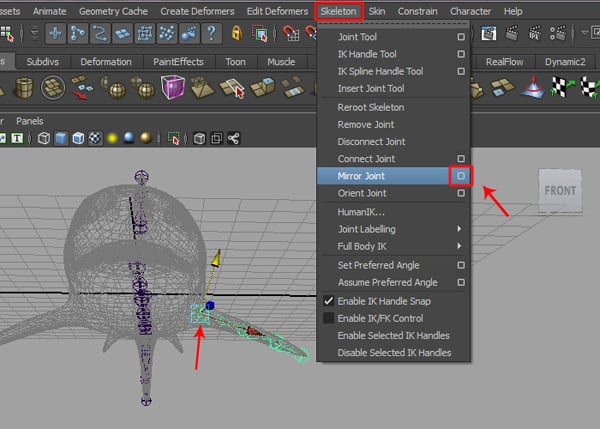Enable the IK/FK Control checkbox
This screenshot has width=600, height=429.
(x=328, y=318)
